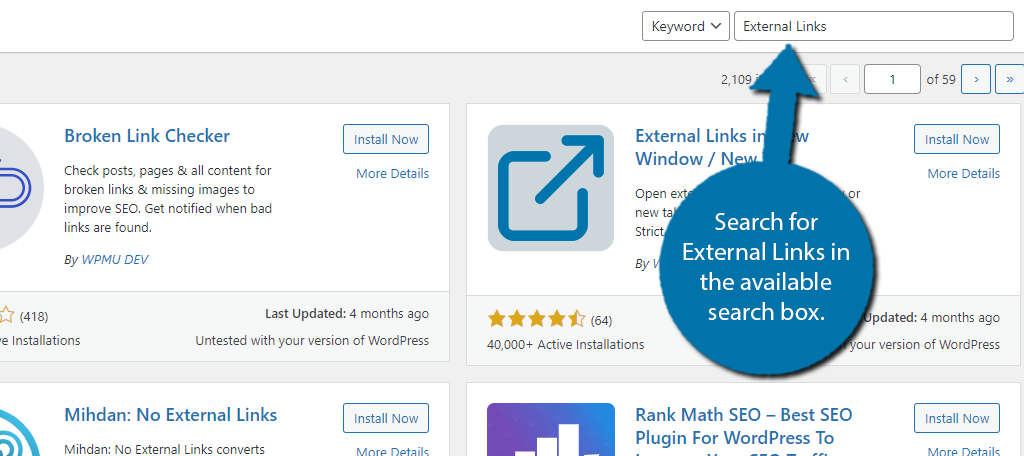This screenshot has height=456, width=1024.
Task: Click 'Last Updated: 4 months ago' on Broken Link Checker
Action: click(347, 314)
